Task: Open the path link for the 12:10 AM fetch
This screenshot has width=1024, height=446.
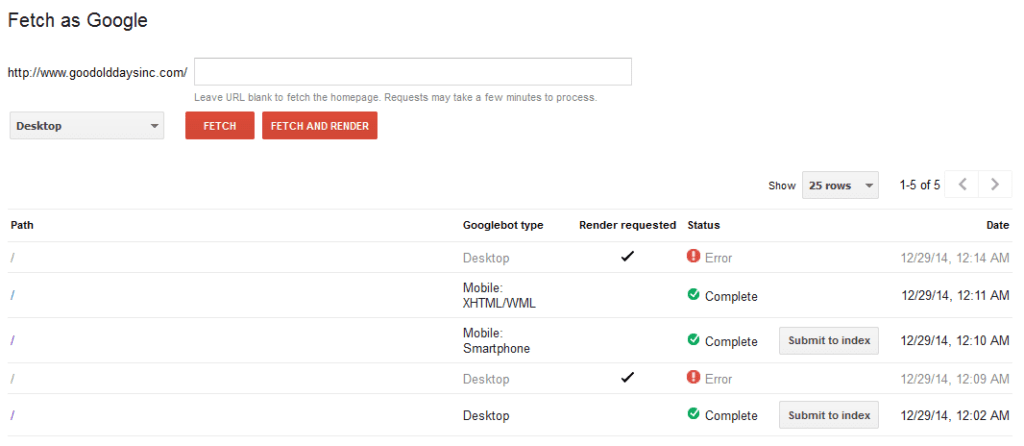Action: 12,341
